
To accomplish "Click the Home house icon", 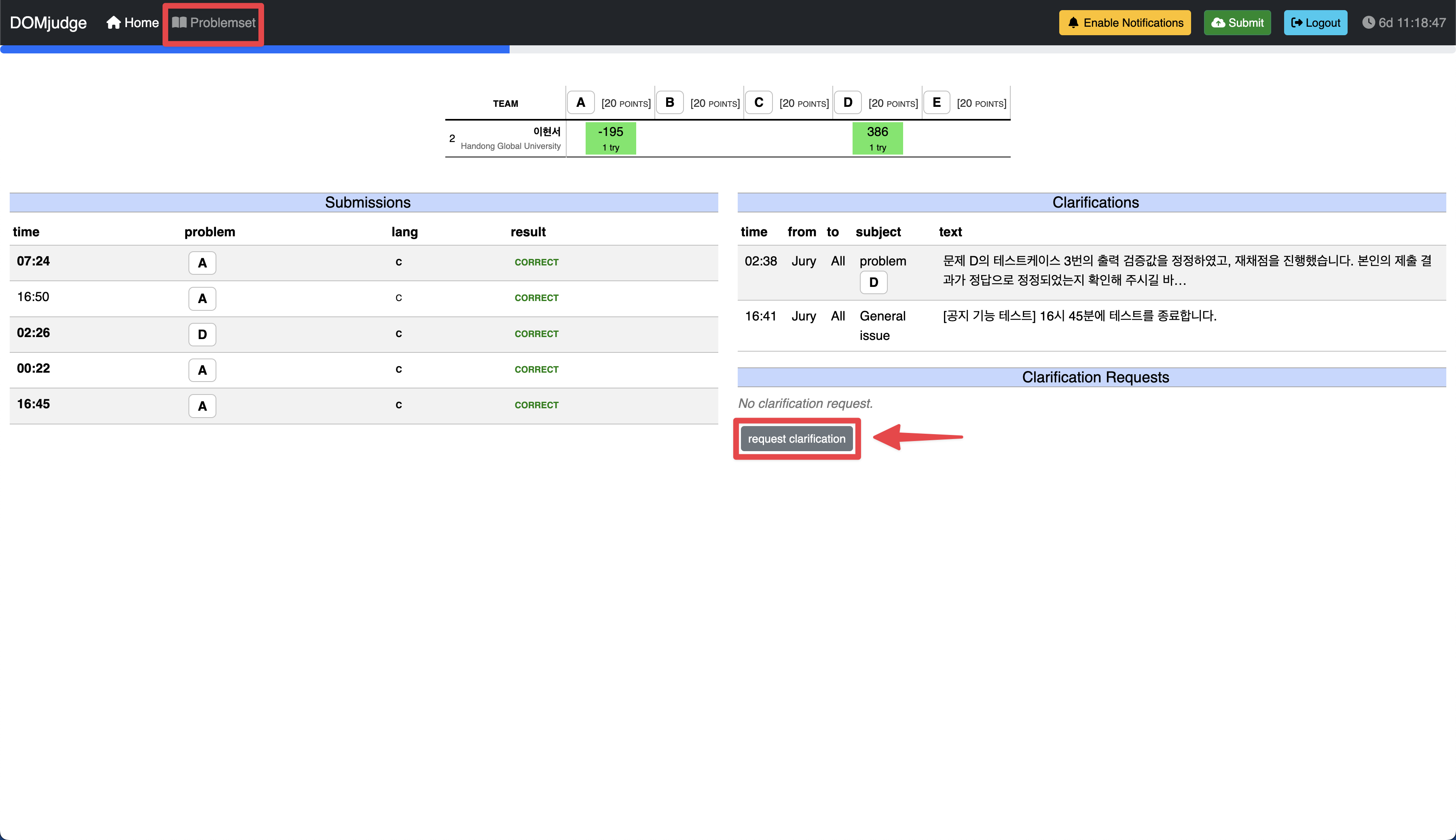I will [x=114, y=23].
